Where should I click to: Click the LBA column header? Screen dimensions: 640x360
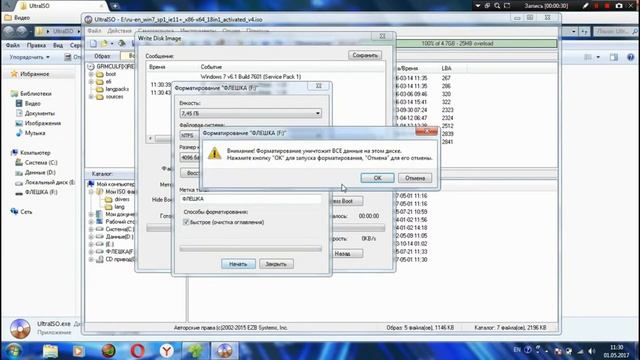[446, 68]
